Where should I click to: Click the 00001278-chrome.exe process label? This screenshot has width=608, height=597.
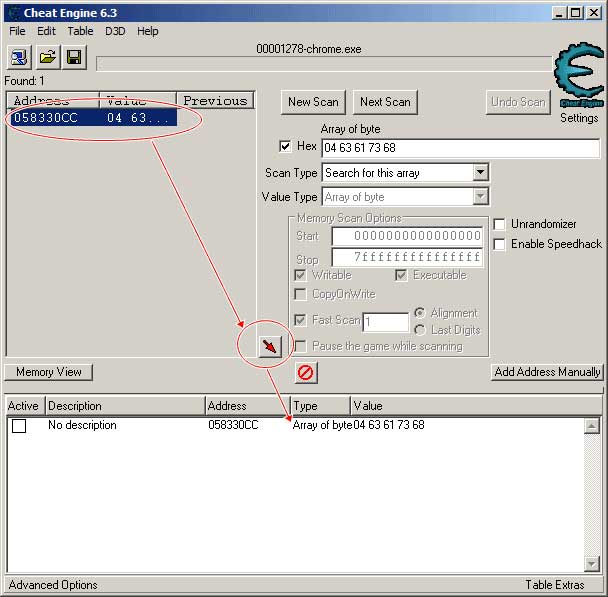pos(309,49)
